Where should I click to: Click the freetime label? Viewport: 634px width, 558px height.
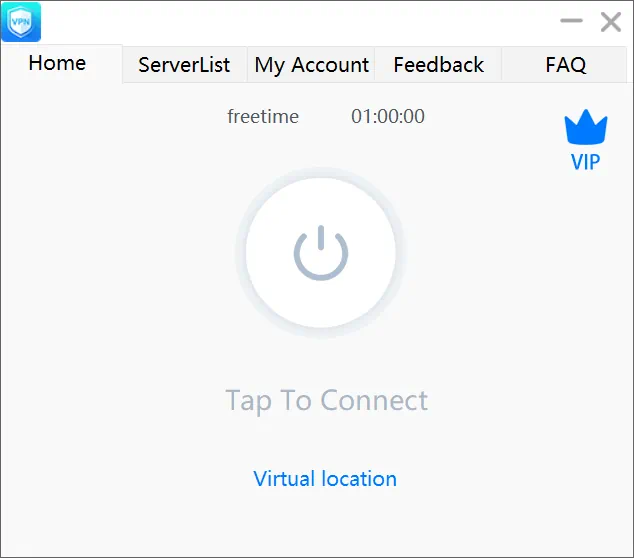(x=263, y=117)
